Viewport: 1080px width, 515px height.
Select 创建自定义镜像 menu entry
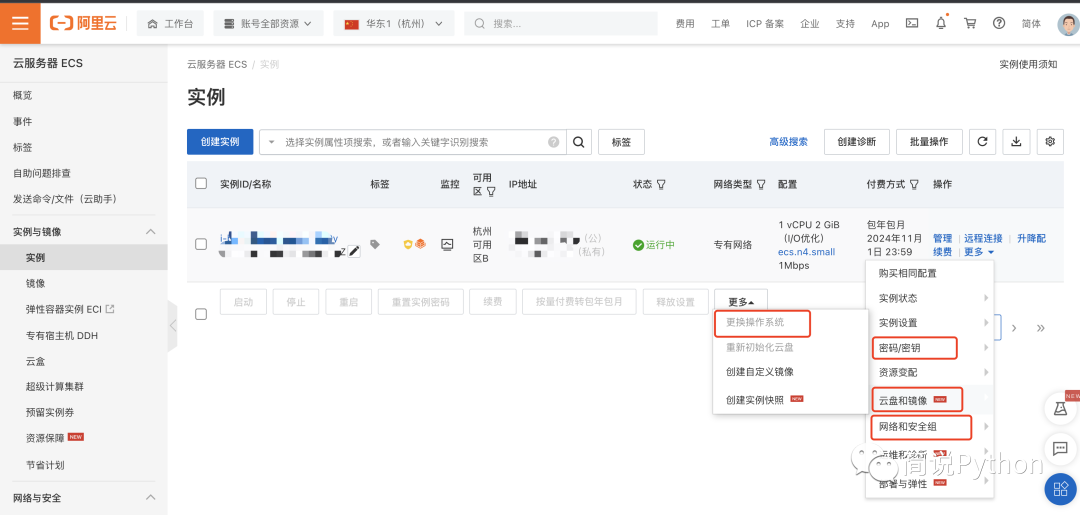point(760,372)
